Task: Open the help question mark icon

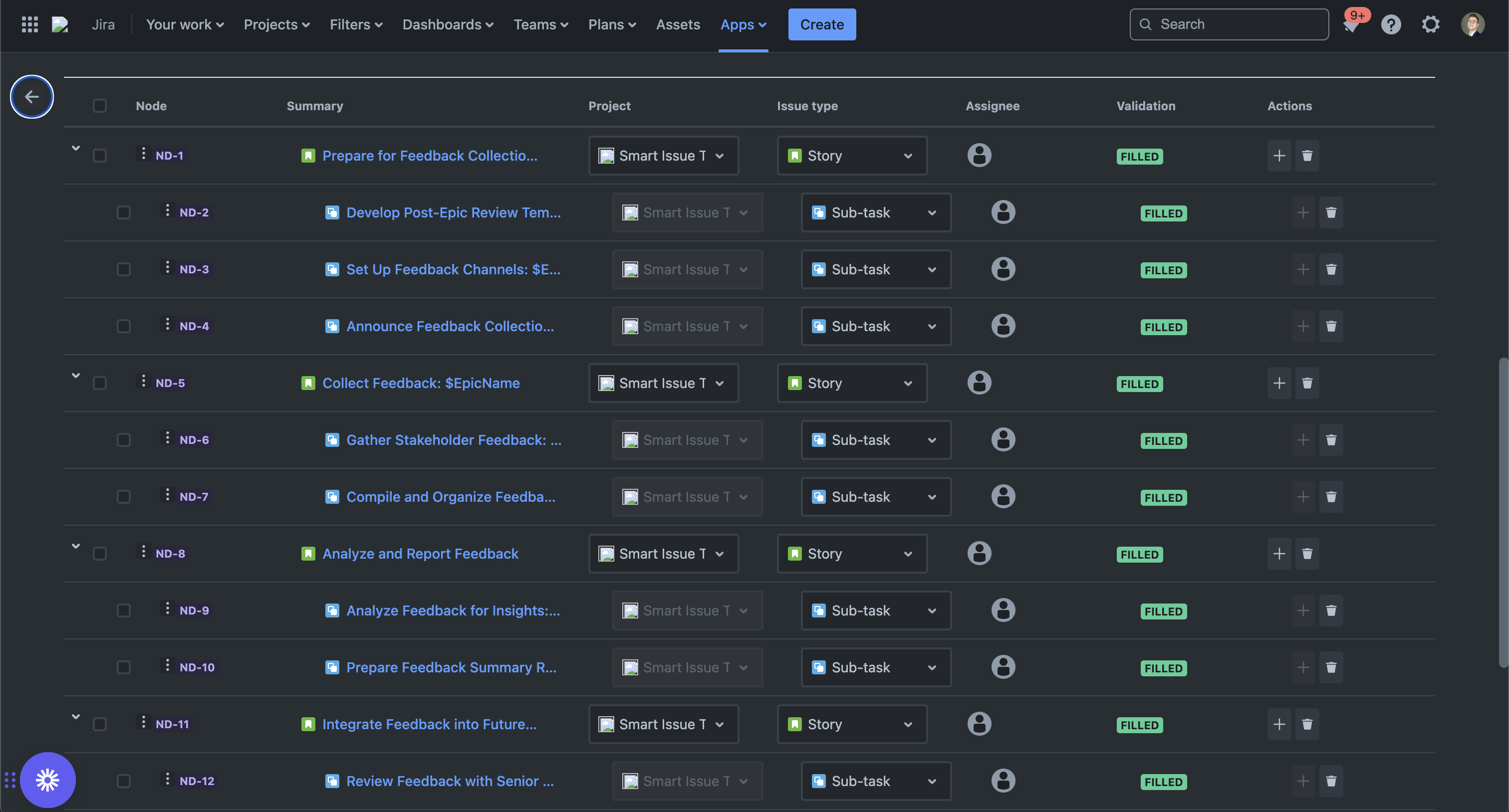Action: coord(1391,24)
